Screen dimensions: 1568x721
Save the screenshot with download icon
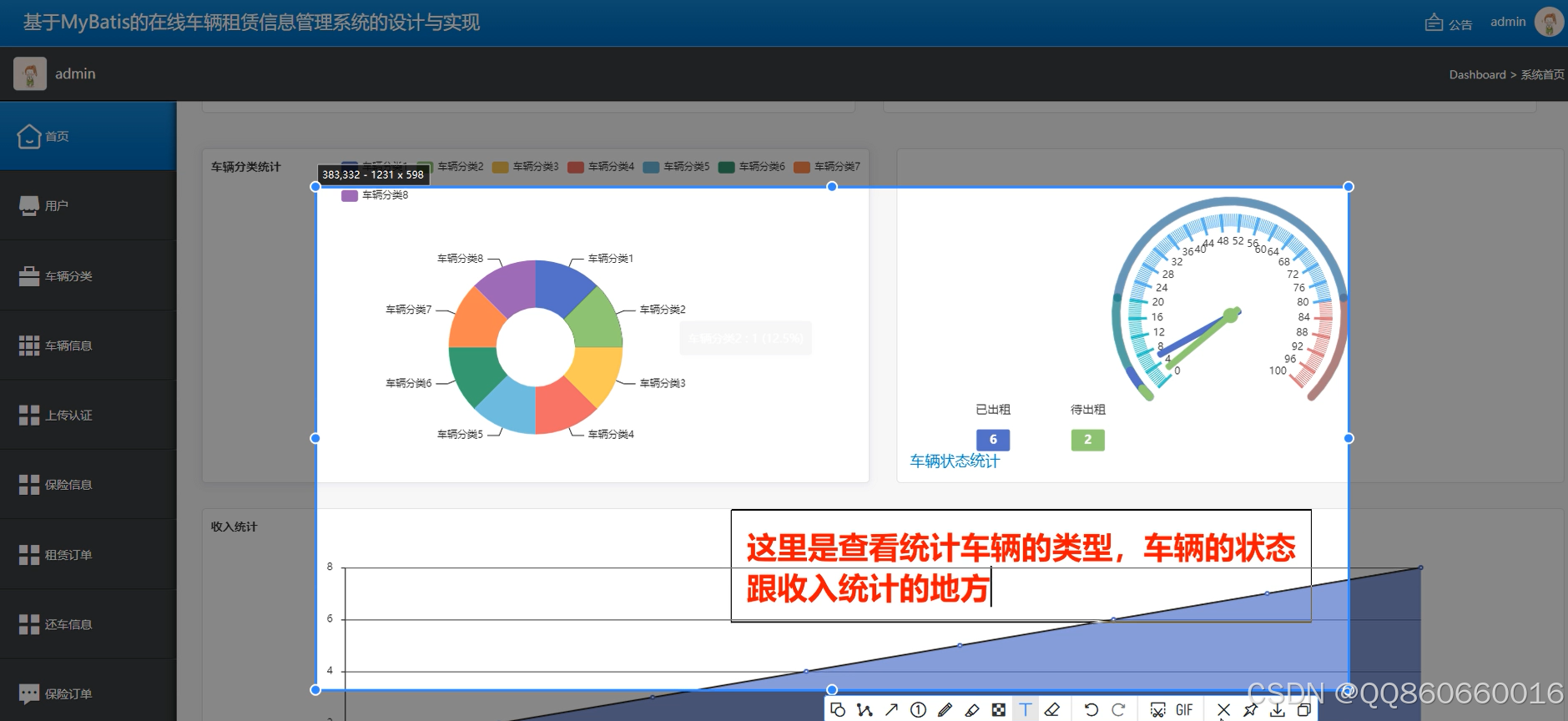point(1277,709)
